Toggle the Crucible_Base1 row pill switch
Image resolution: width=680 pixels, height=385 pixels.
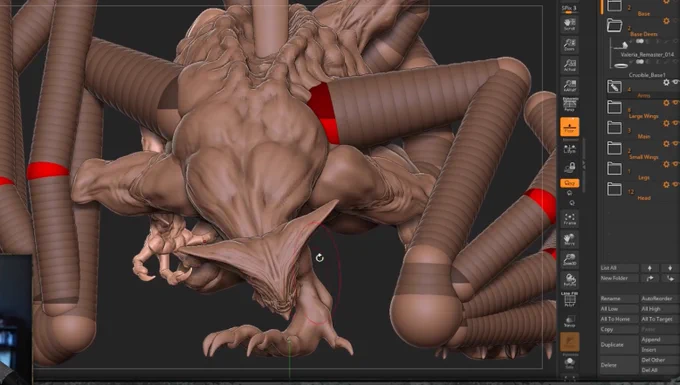coord(639,62)
